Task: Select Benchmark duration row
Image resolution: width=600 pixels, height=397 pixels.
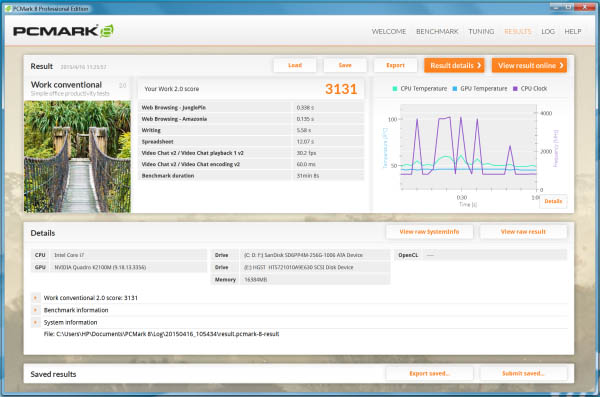Action: (x=251, y=176)
